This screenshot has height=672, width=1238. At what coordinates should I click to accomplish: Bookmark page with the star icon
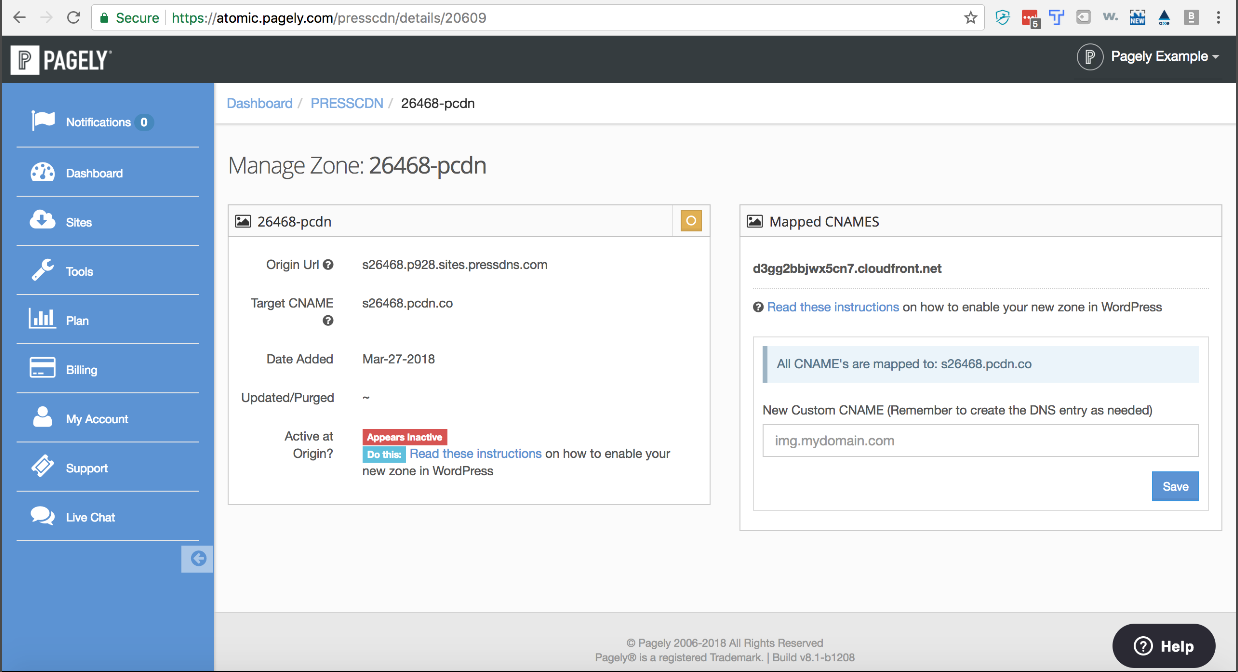pyautogui.click(x=970, y=17)
